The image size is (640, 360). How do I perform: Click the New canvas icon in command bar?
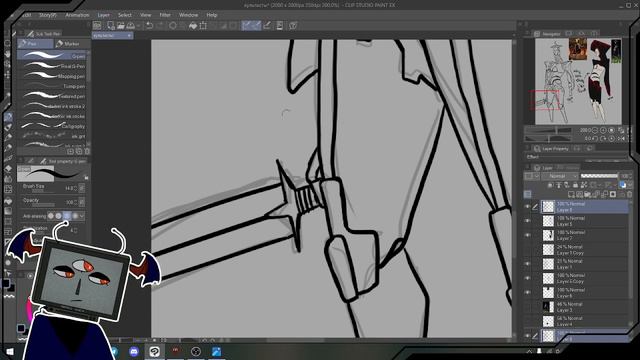pos(111,26)
